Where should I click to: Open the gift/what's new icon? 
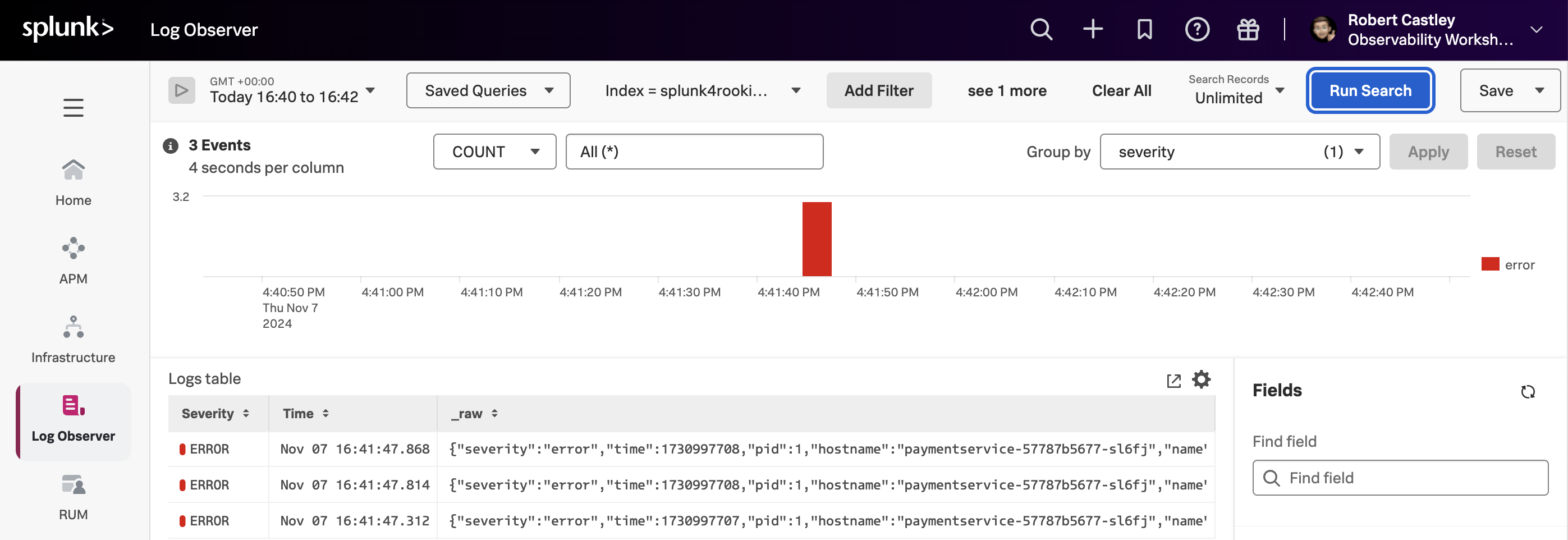[1248, 29]
